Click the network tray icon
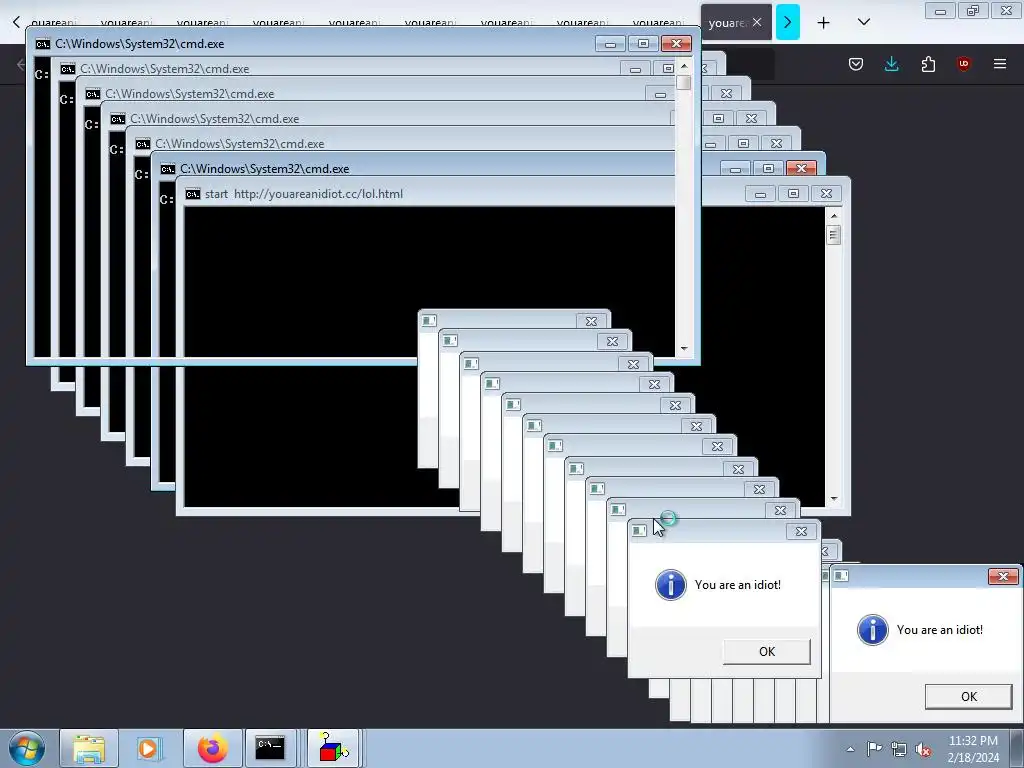Image resolution: width=1024 pixels, height=768 pixels. coord(899,749)
